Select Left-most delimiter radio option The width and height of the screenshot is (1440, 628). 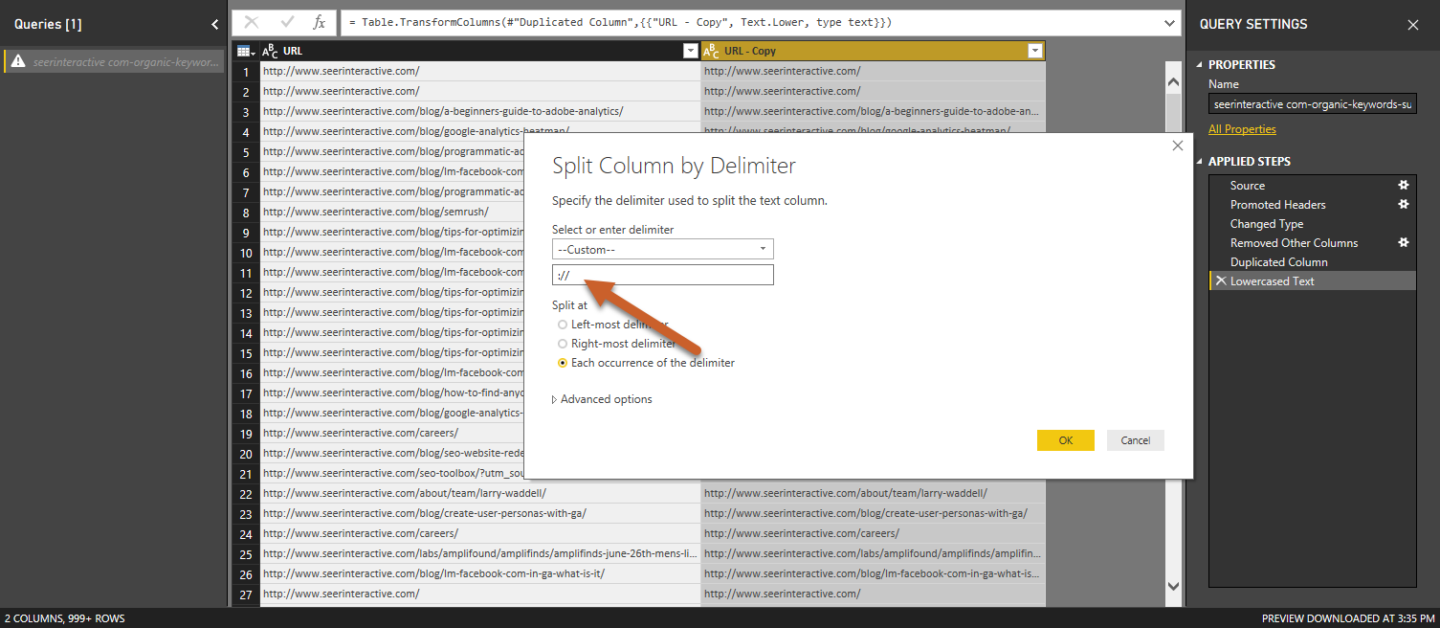(563, 325)
